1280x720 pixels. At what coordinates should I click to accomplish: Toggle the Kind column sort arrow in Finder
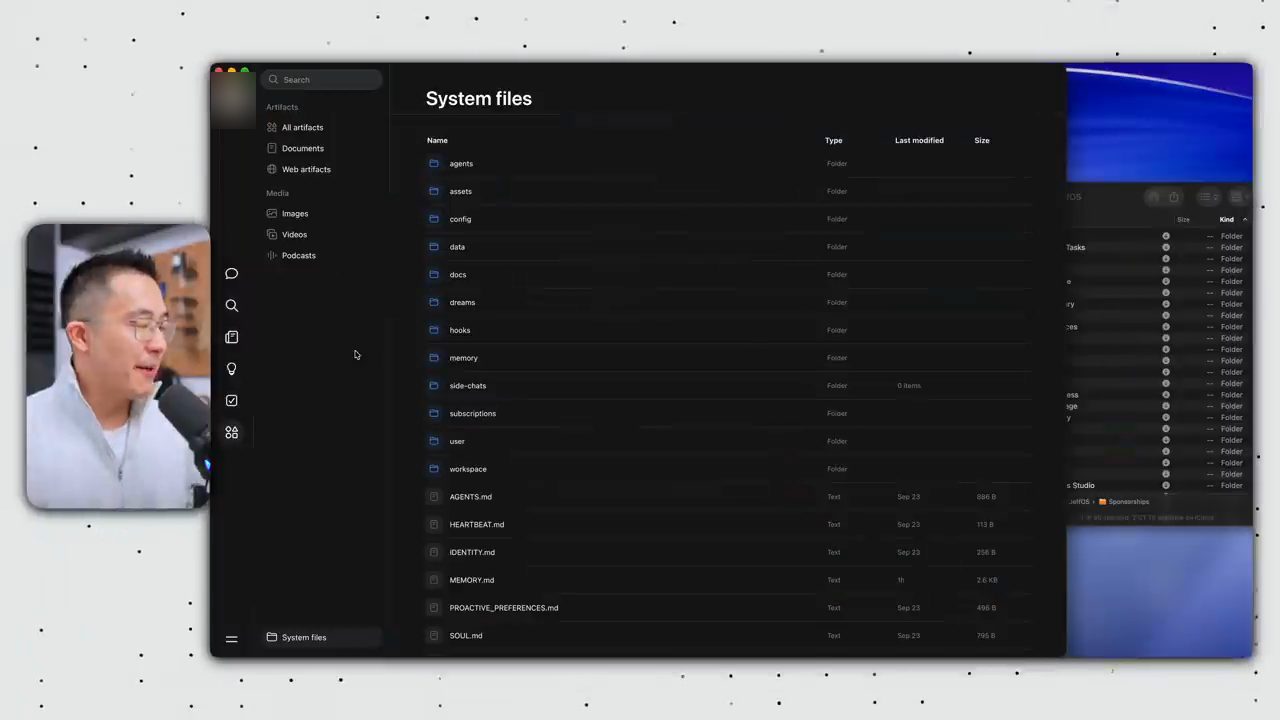tap(1245, 219)
